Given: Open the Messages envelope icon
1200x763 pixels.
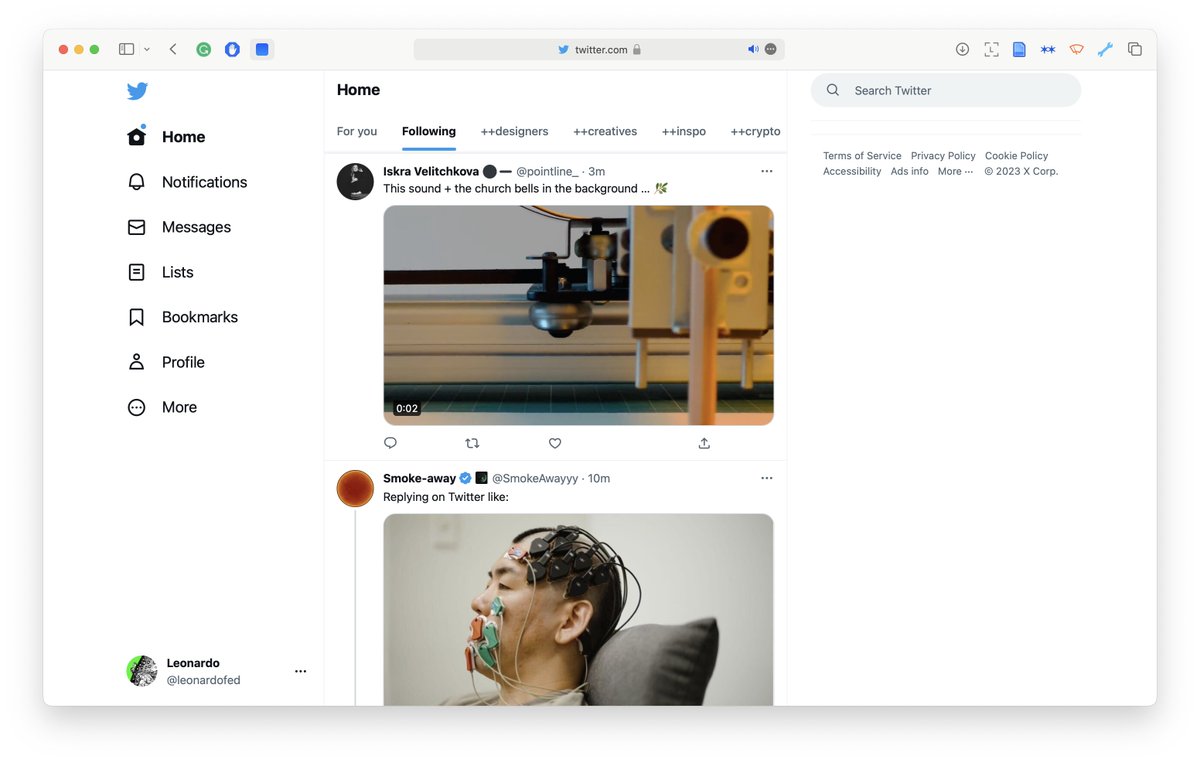Looking at the screenshot, I should (196, 227).
